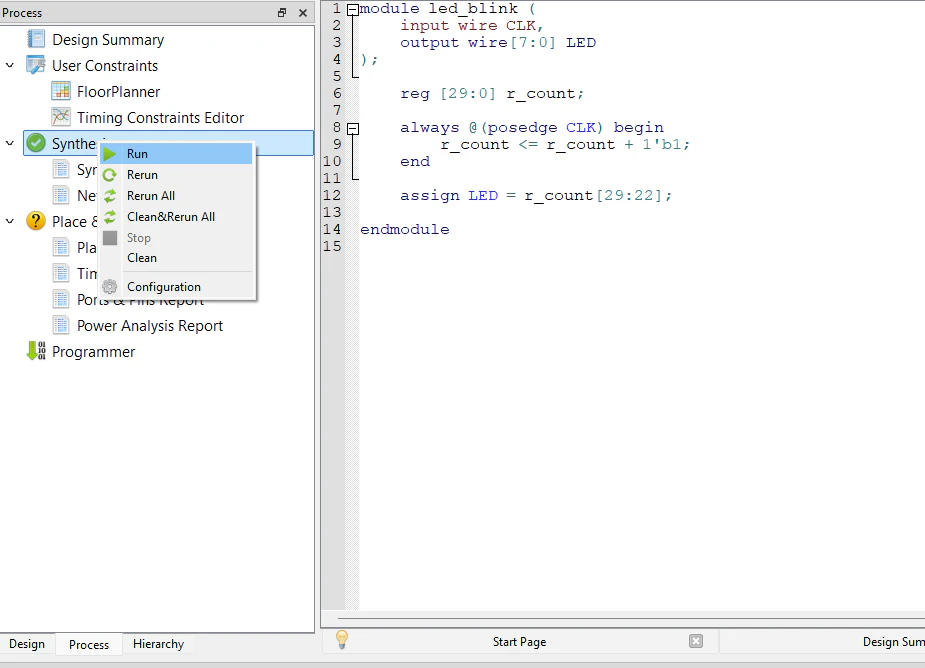Image resolution: width=925 pixels, height=668 pixels.
Task: Click the green checkmark Synthesize status icon
Action: tap(36, 143)
